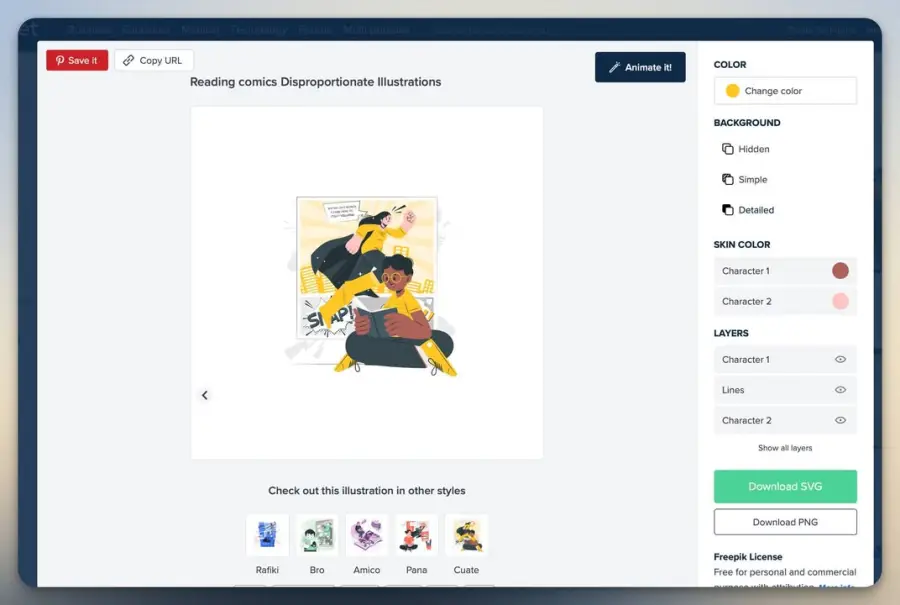Click the Rafiki style label
Screen dimensions: 900x605
tap(267, 570)
